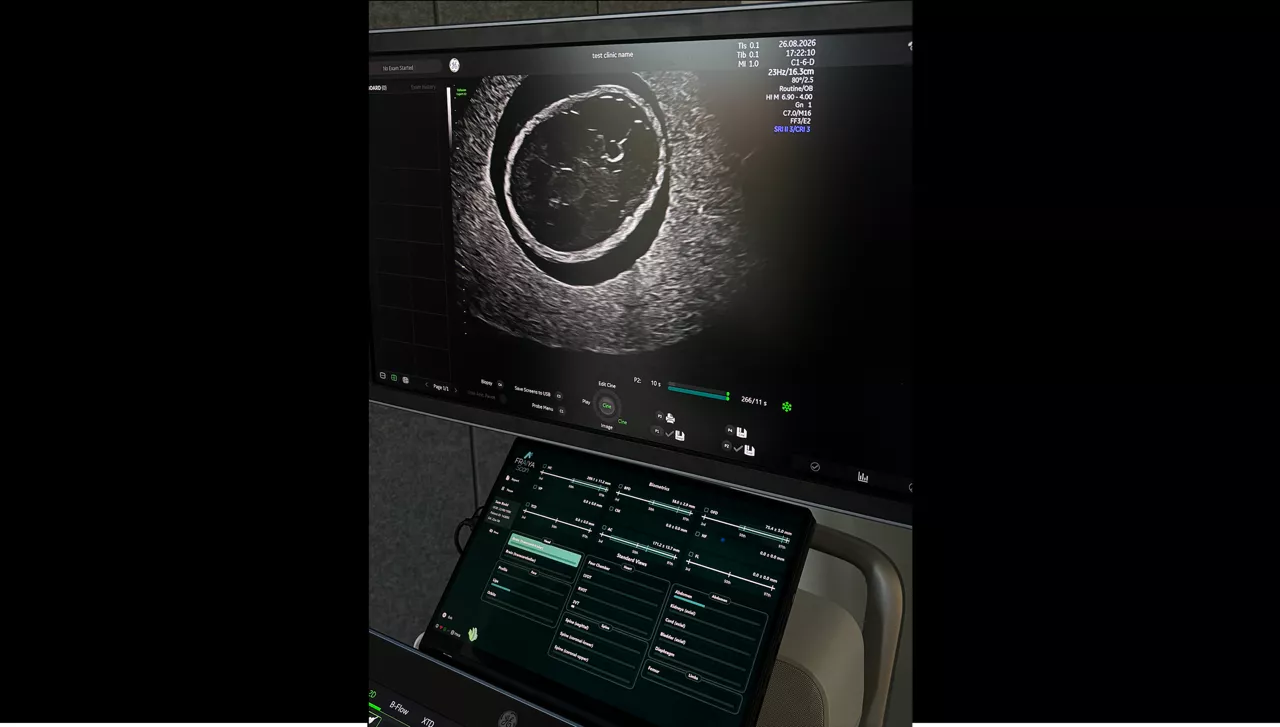Viewport: 1280px width, 727px height.
Task: Tick the BPD checkbox under Biometrics
Action: 621,487
